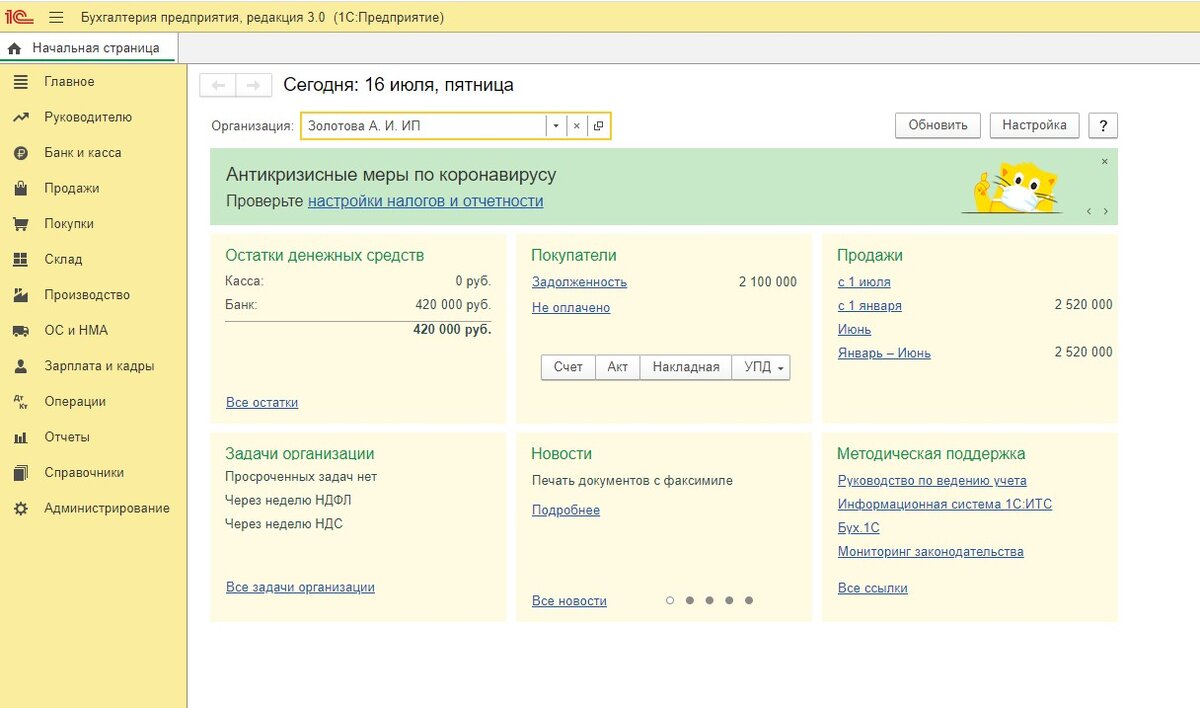Image resolution: width=1200 pixels, height=708 pixels.
Task: Click the Администрирование gear icon
Action: 21,508
